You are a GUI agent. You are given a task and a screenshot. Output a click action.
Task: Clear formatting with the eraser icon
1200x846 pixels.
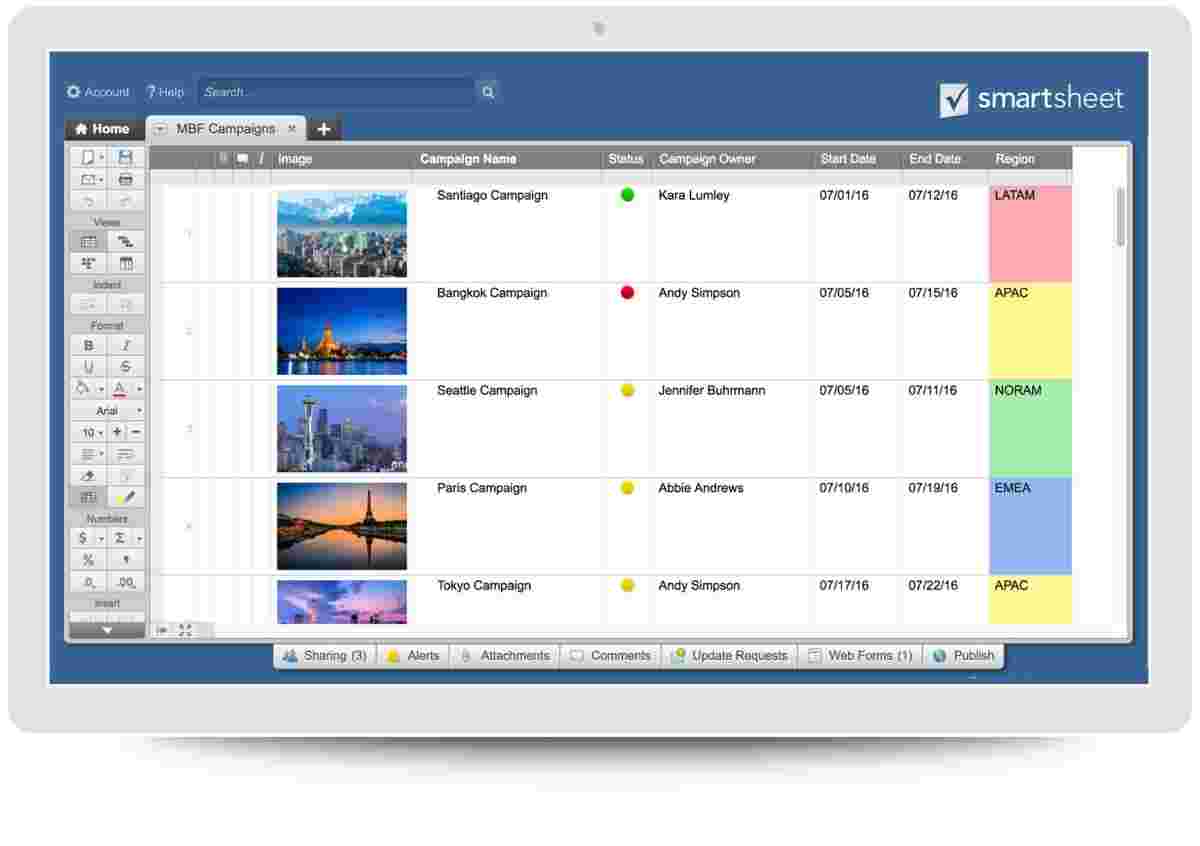click(x=88, y=476)
